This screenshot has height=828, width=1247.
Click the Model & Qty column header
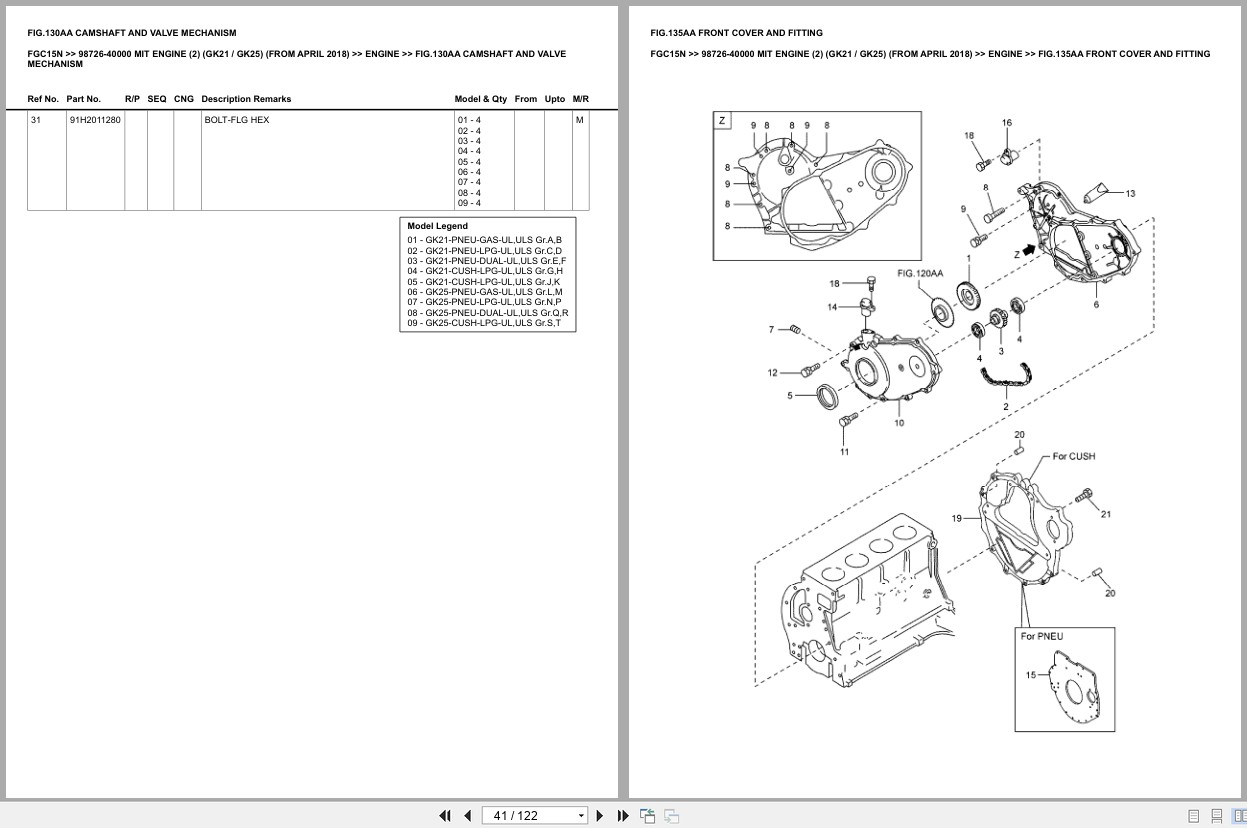pos(480,99)
